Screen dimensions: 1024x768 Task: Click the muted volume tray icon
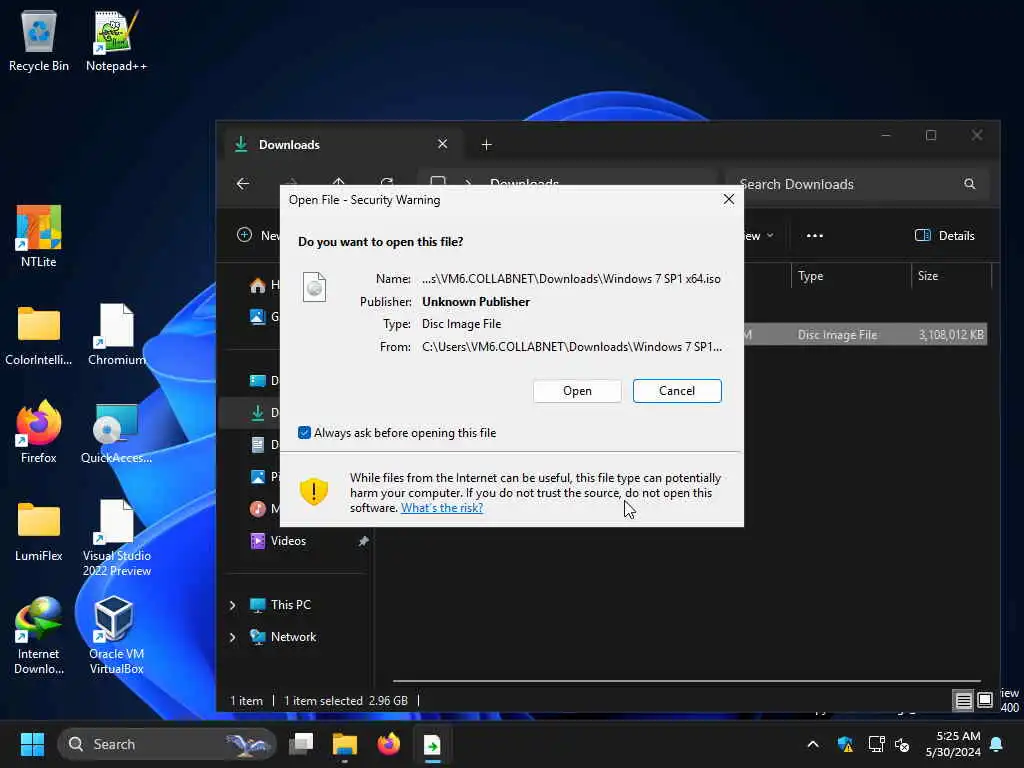[x=902, y=744]
